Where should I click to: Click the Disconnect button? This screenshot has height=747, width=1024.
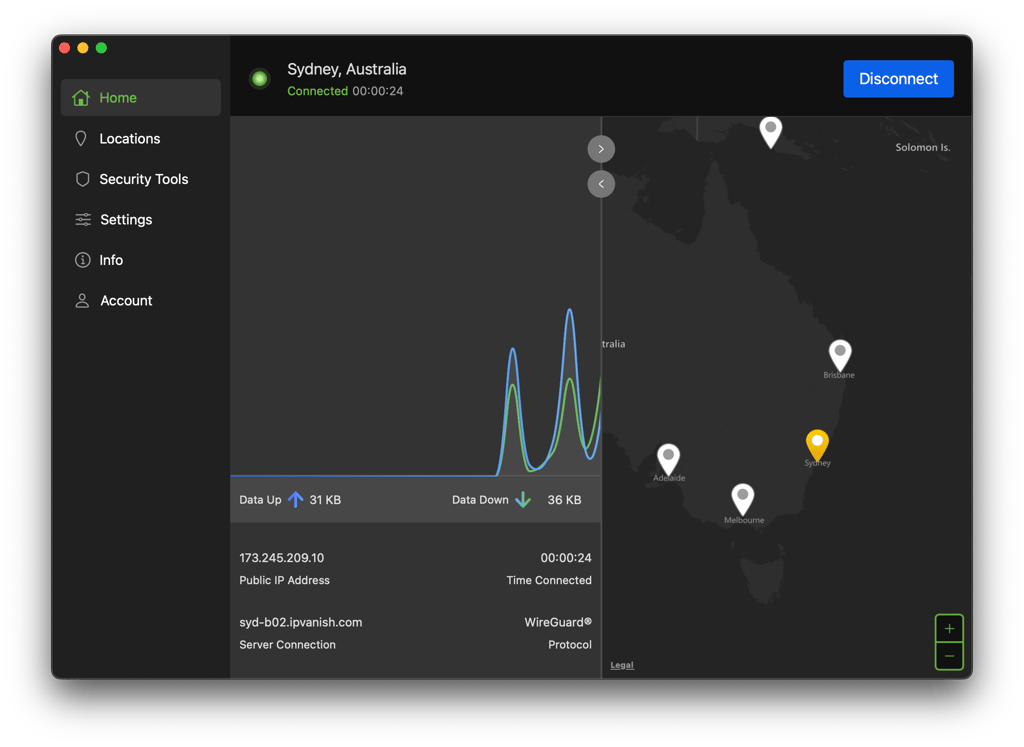point(898,79)
